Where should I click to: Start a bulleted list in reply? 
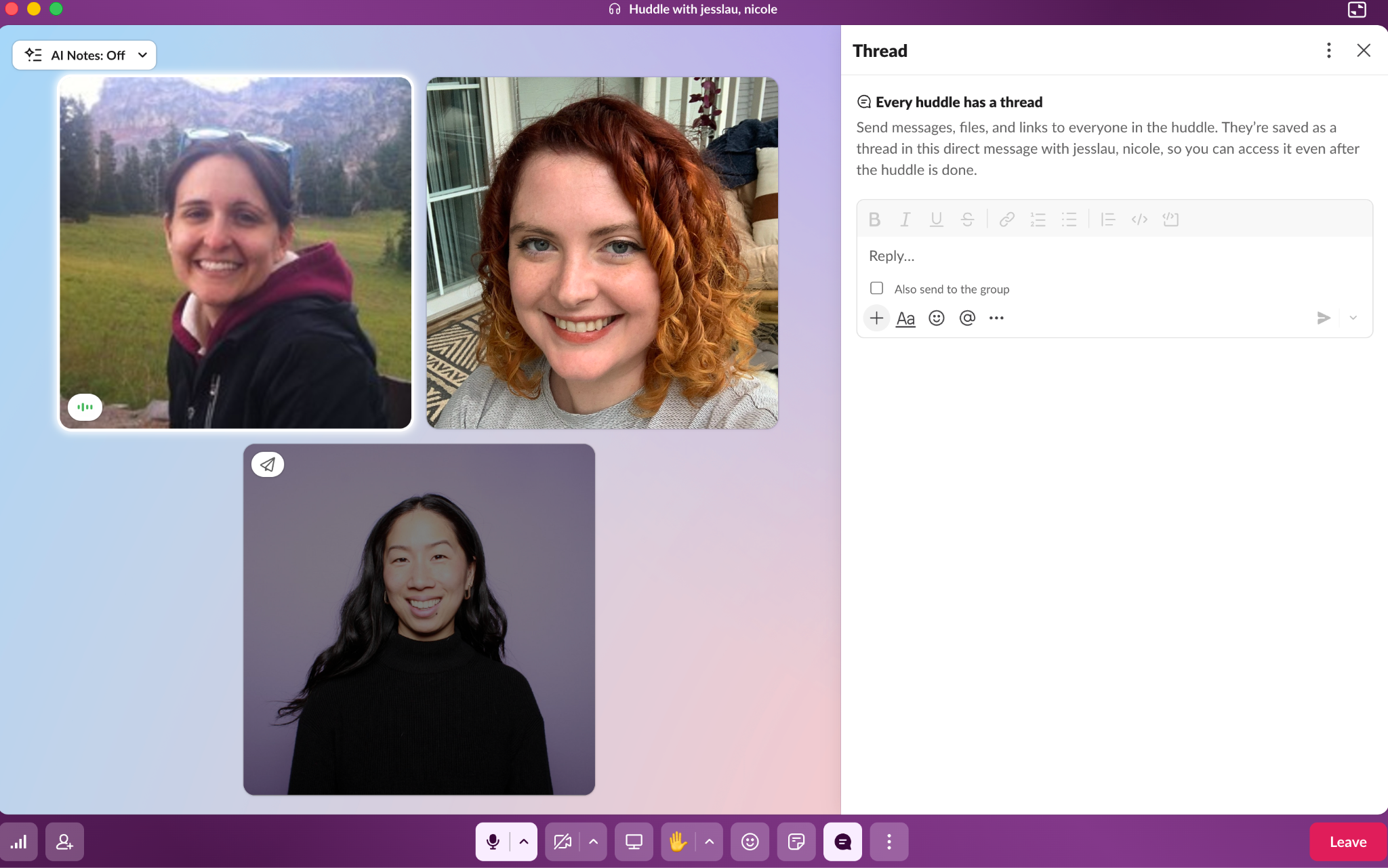pos(1069,219)
